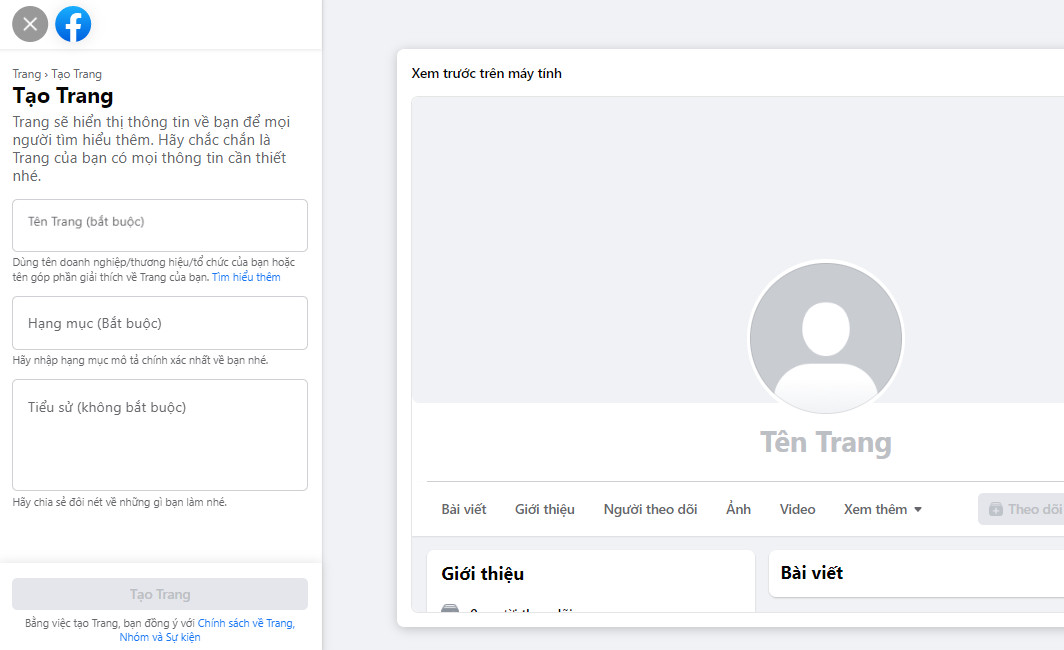Click the Xem trước trên máy tính heading
This screenshot has width=1064, height=650.
[x=487, y=73]
